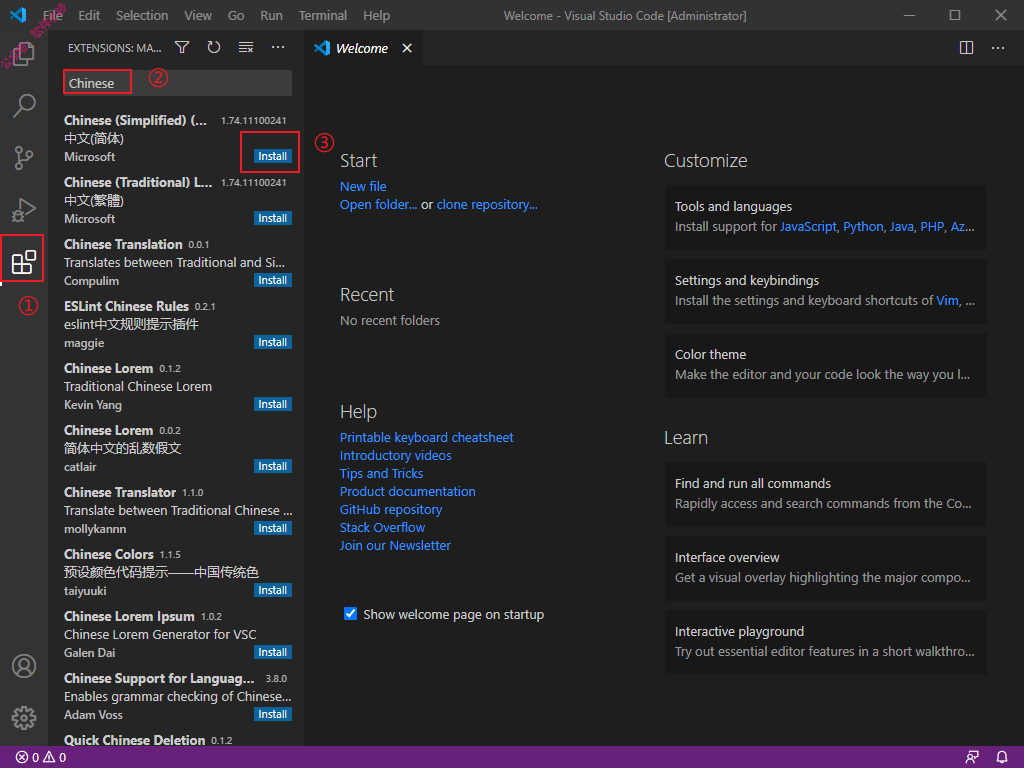The width and height of the screenshot is (1024, 768).
Task: Click the VS Code logo icon
Action: [18, 14]
